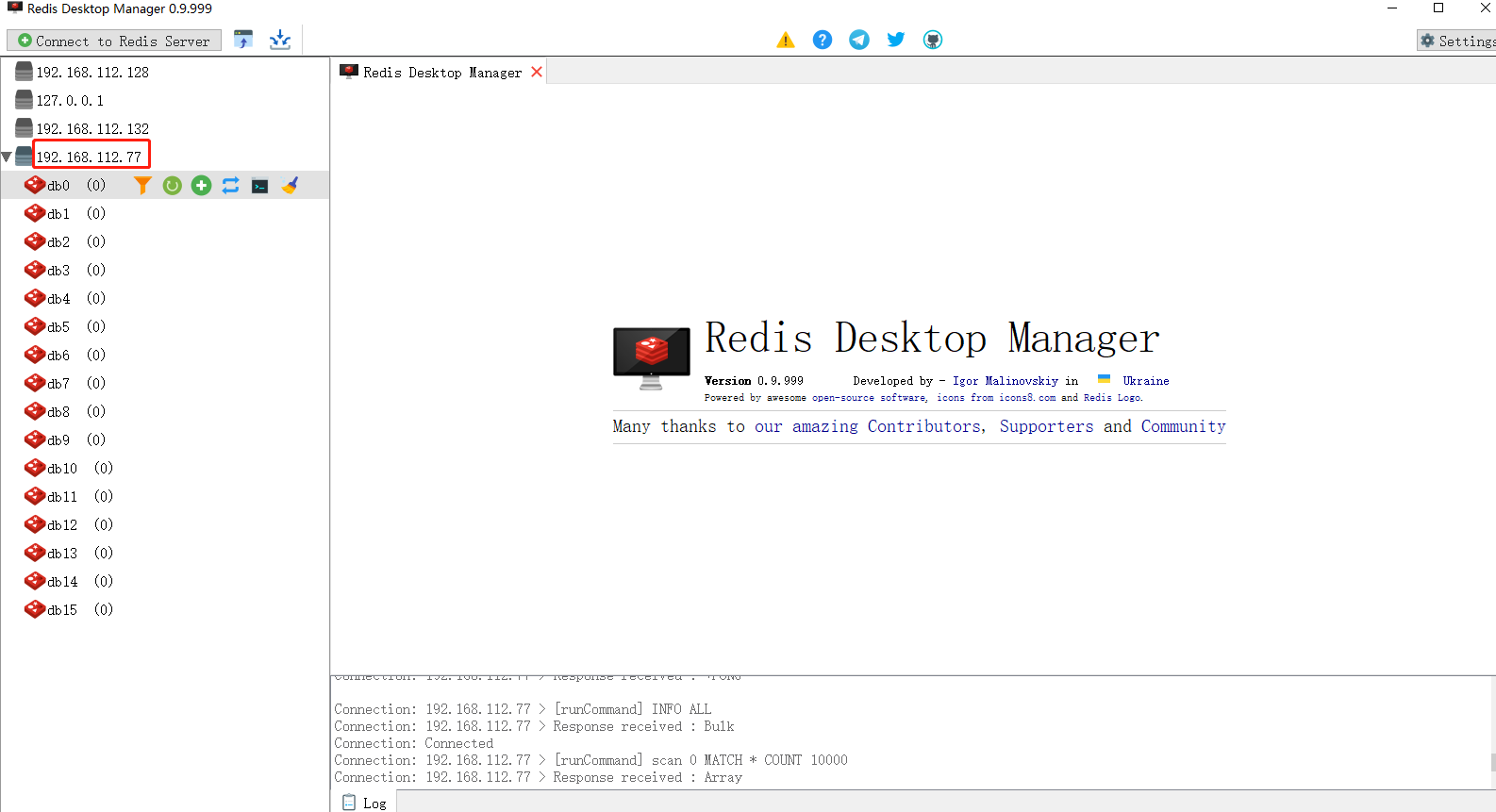1496x812 pixels.
Task: Open the Community link
Action: coord(1184,426)
